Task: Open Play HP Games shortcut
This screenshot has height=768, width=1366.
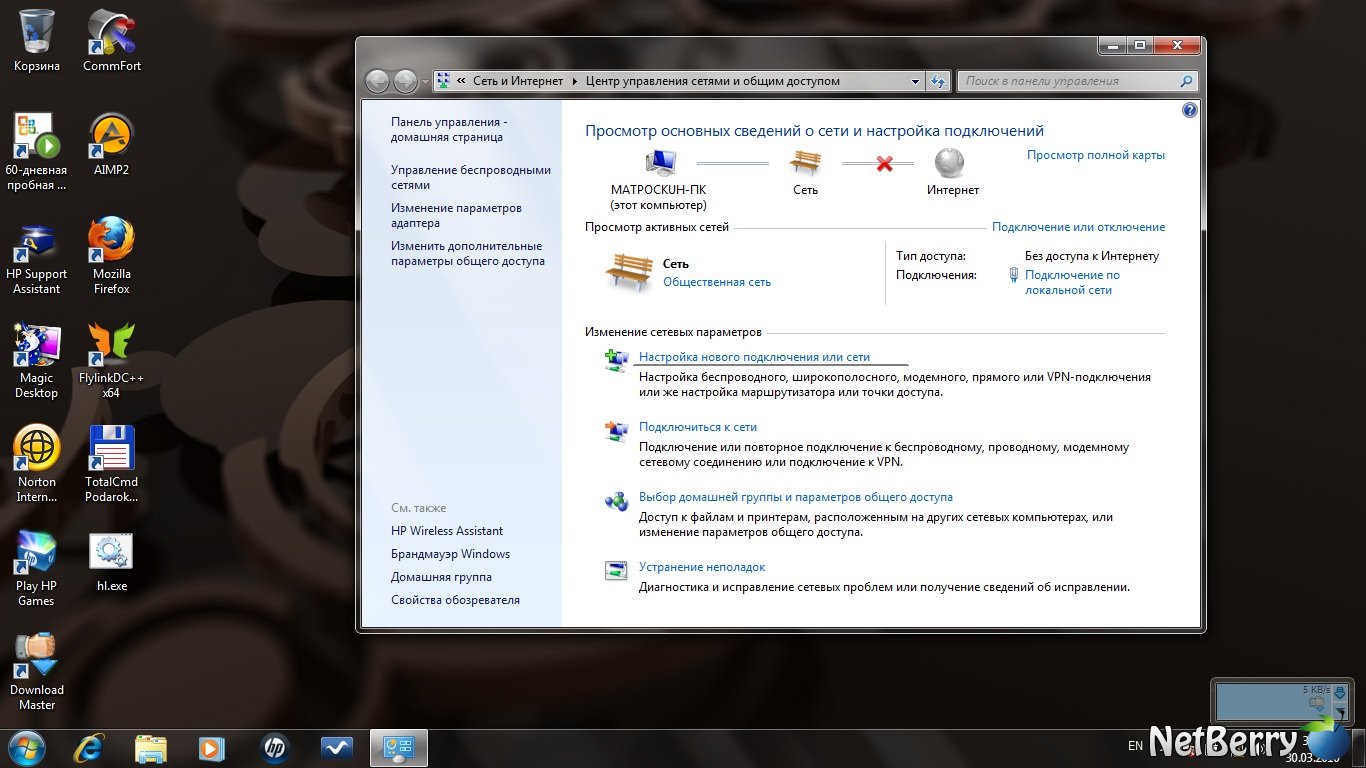Action: point(36,567)
